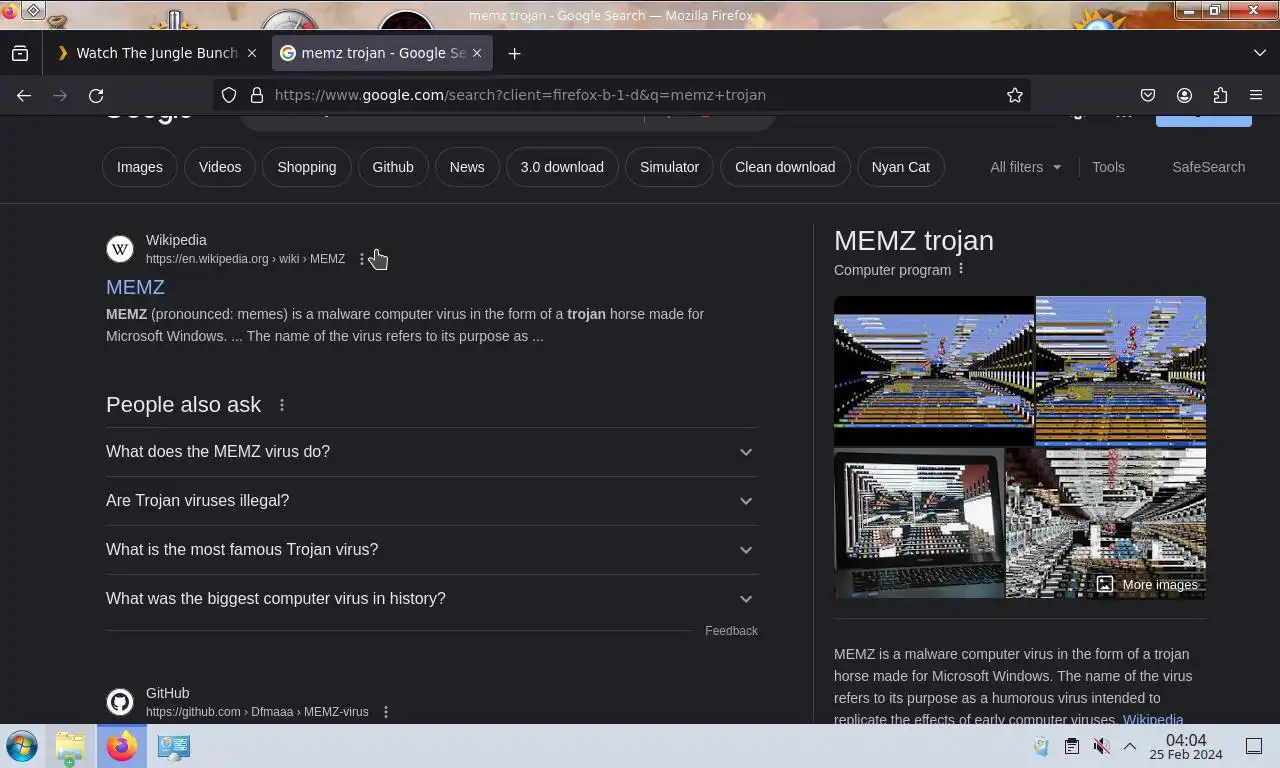
Task: Expand What does the MEMZ virus do
Action: [432, 452]
